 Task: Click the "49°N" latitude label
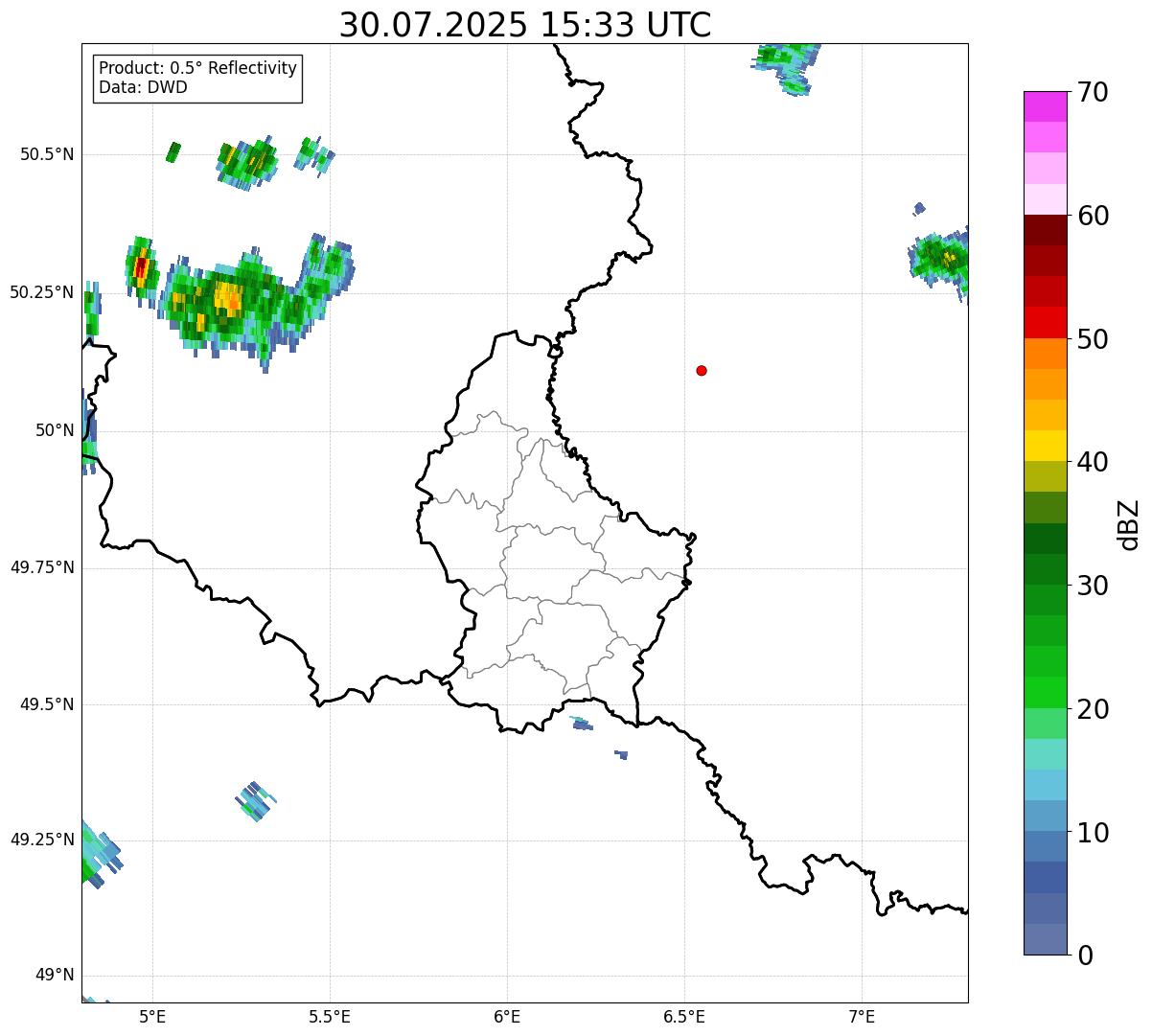(55, 976)
